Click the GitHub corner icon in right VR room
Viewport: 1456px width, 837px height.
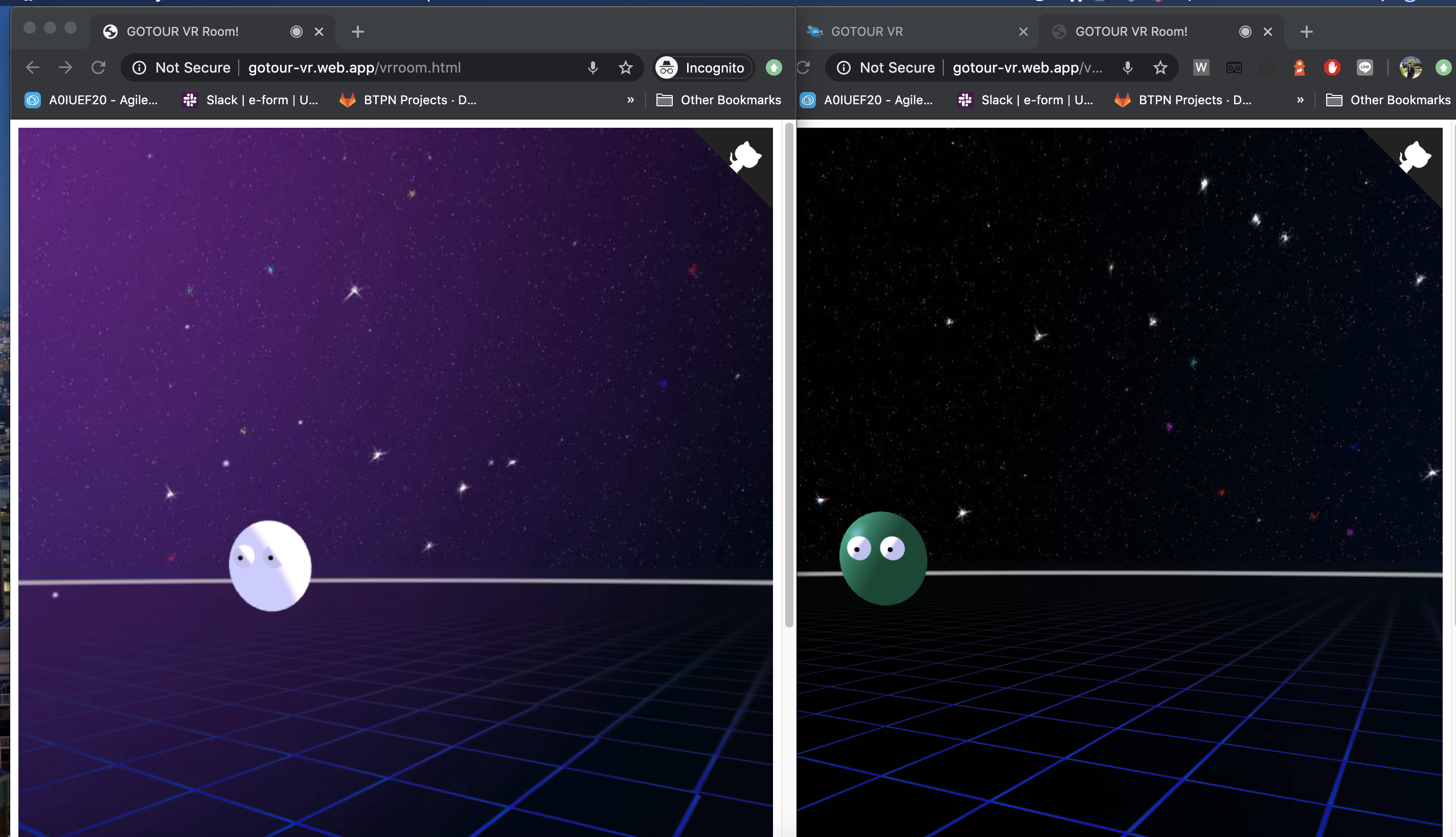click(x=1415, y=156)
